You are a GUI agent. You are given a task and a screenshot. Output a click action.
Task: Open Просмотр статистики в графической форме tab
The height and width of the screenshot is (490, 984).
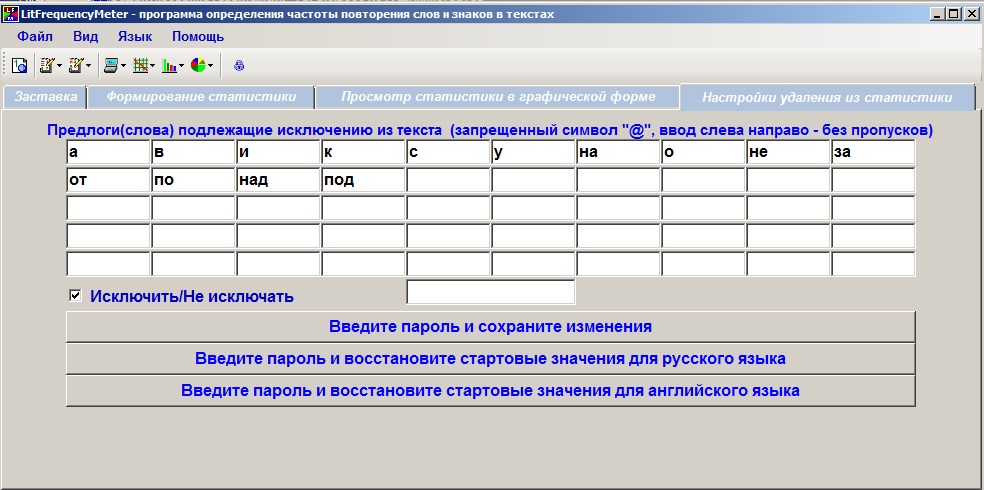click(498, 97)
